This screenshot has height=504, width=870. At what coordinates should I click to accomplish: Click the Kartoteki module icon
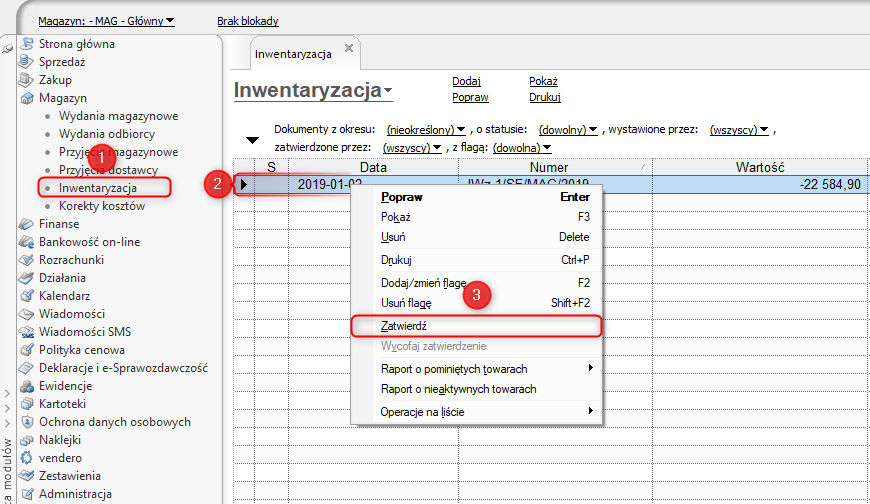pyautogui.click(x=27, y=404)
